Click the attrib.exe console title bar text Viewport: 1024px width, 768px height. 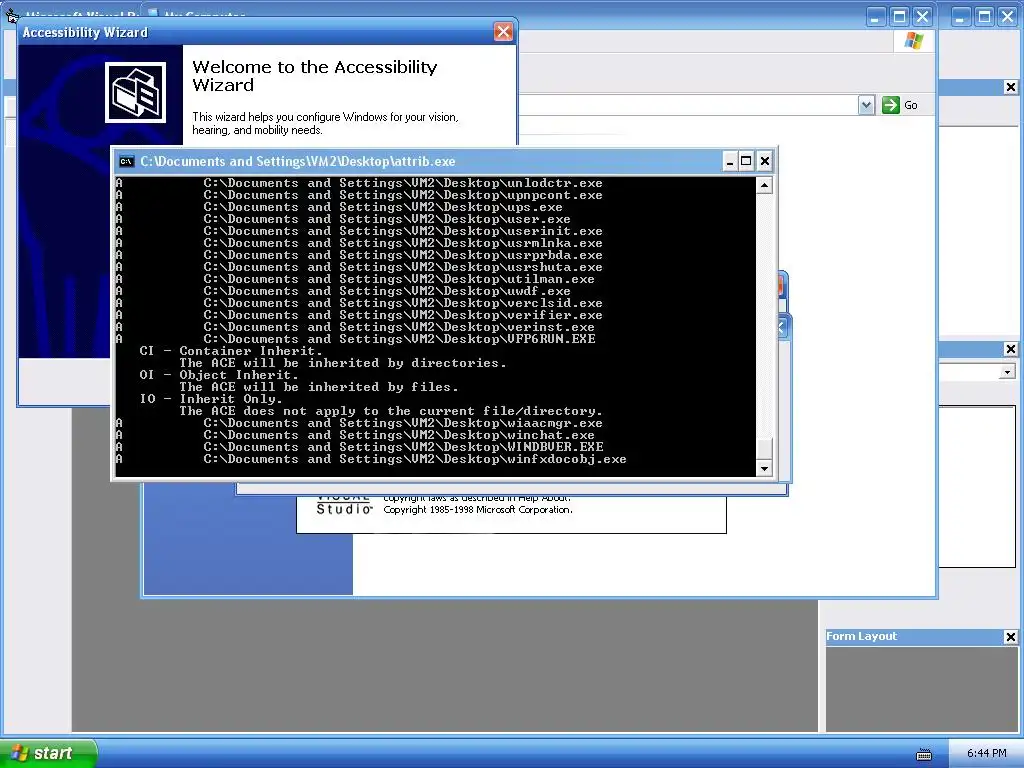pos(298,161)
